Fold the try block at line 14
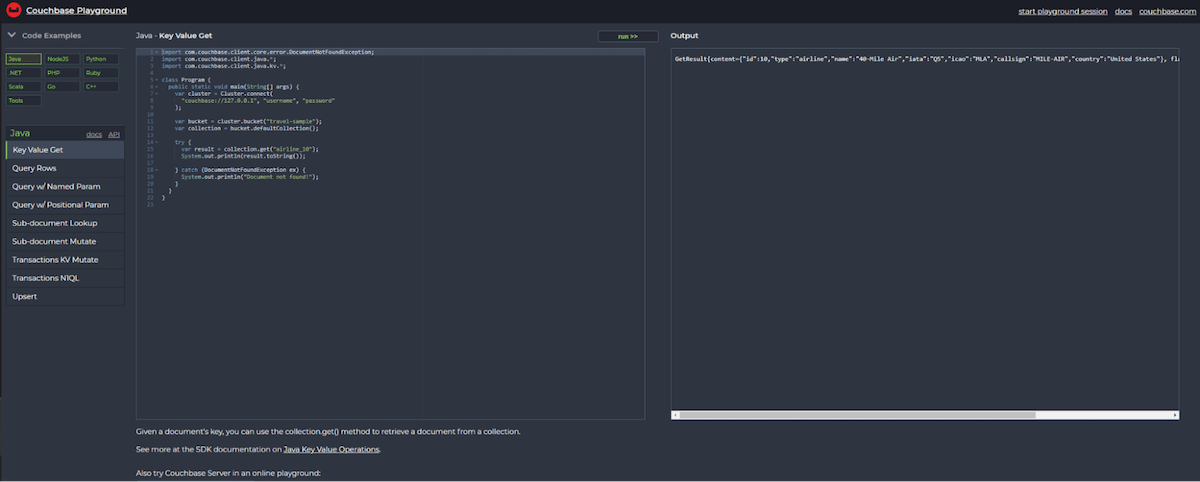This screenshot has height=482, width=1200. tap(157, 142)
